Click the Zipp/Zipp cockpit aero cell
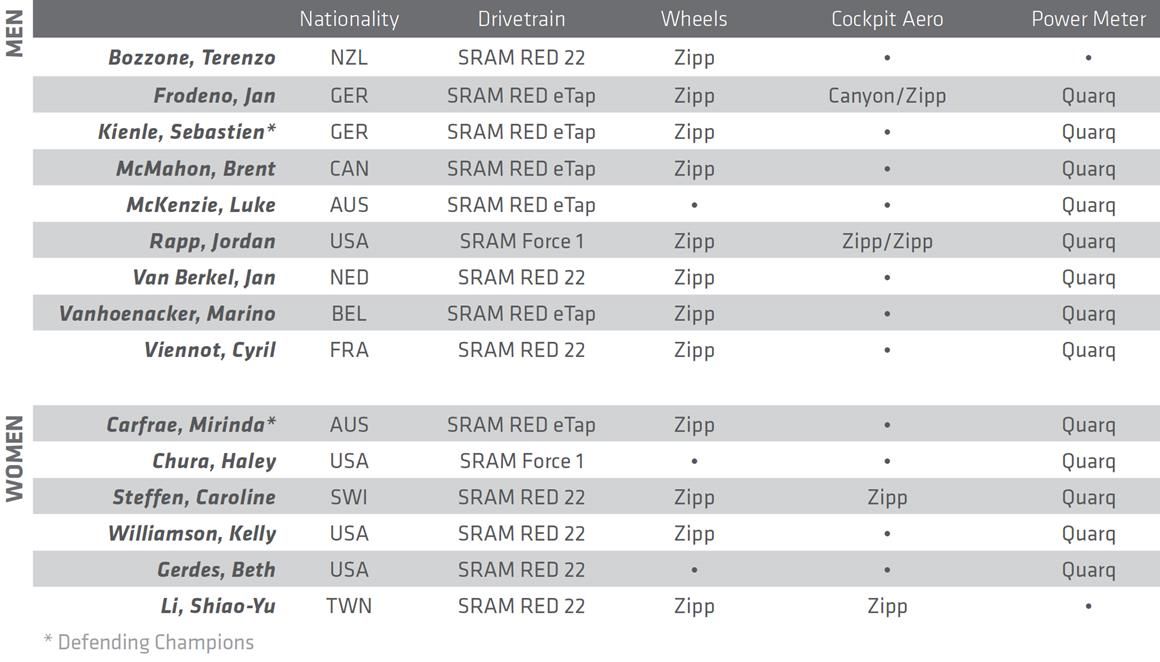This screenshot has width=1160, height=662. click(887, 241)
